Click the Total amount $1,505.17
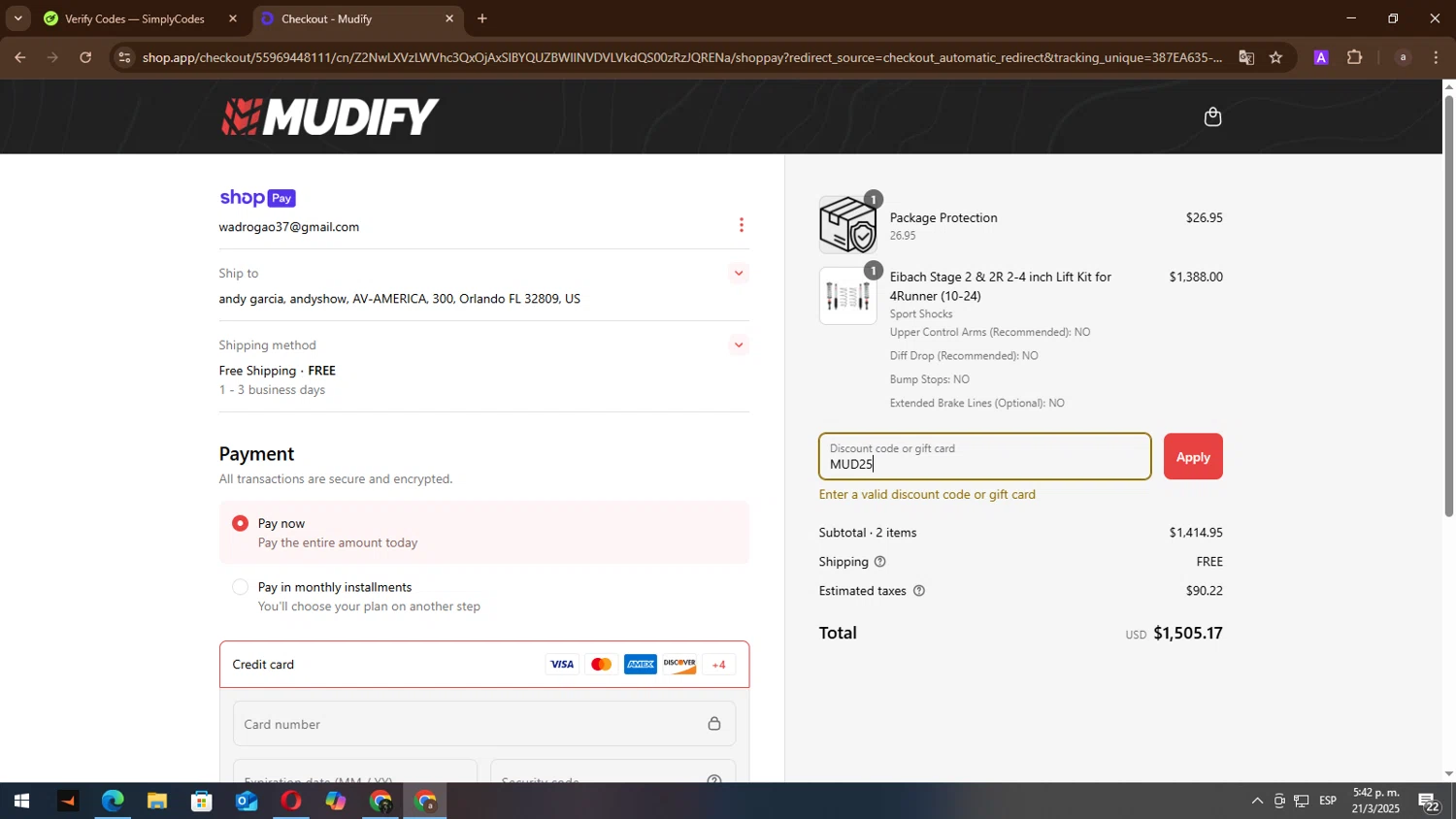 pyautogui.click(x=1187, y=634)
